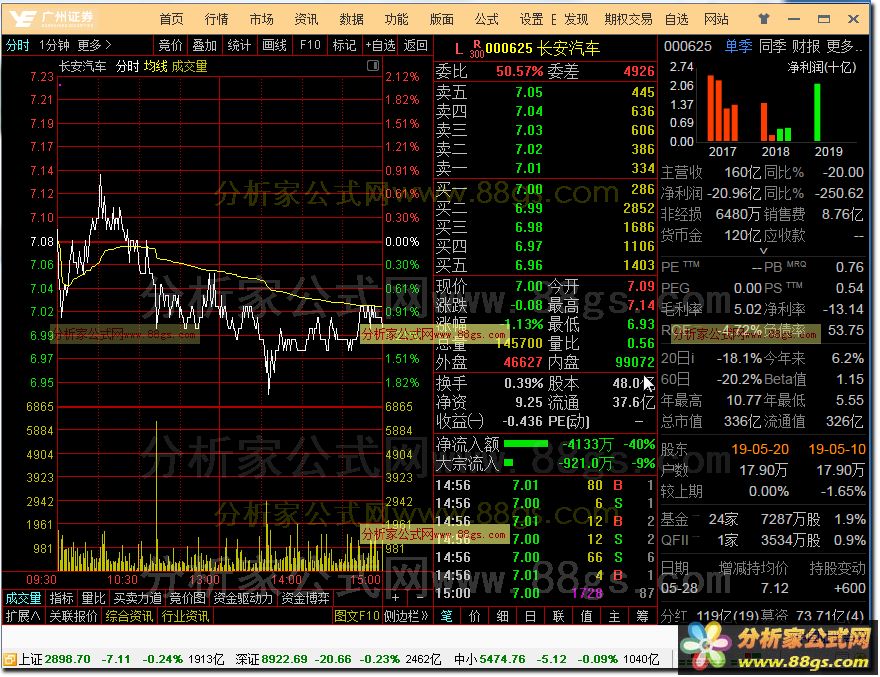Expand the 扩展 panel
880x677 pixels.
[23, 616]
